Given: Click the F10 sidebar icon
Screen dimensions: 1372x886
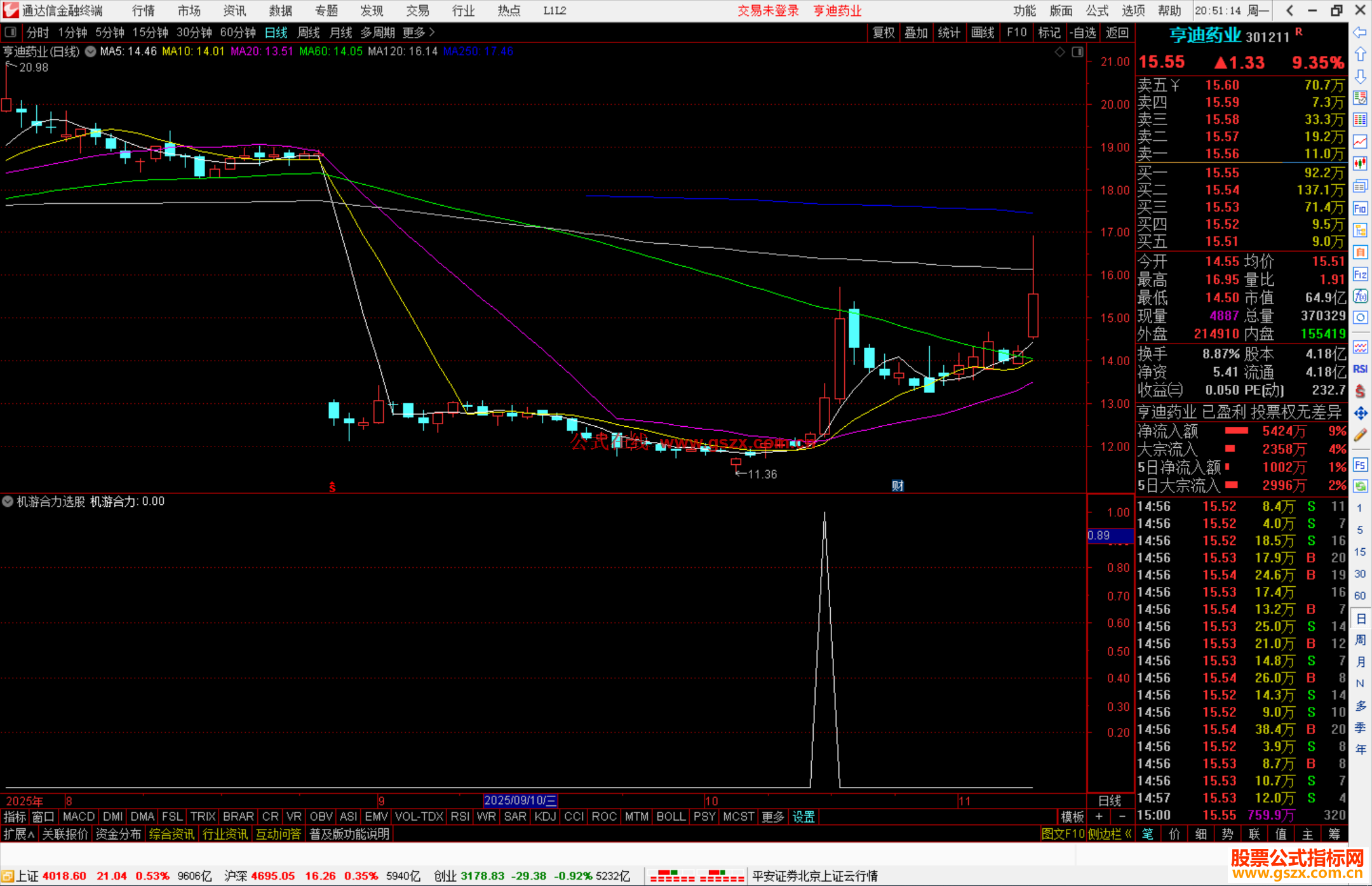Looking at the screenshot, I should click(1360, 208).
